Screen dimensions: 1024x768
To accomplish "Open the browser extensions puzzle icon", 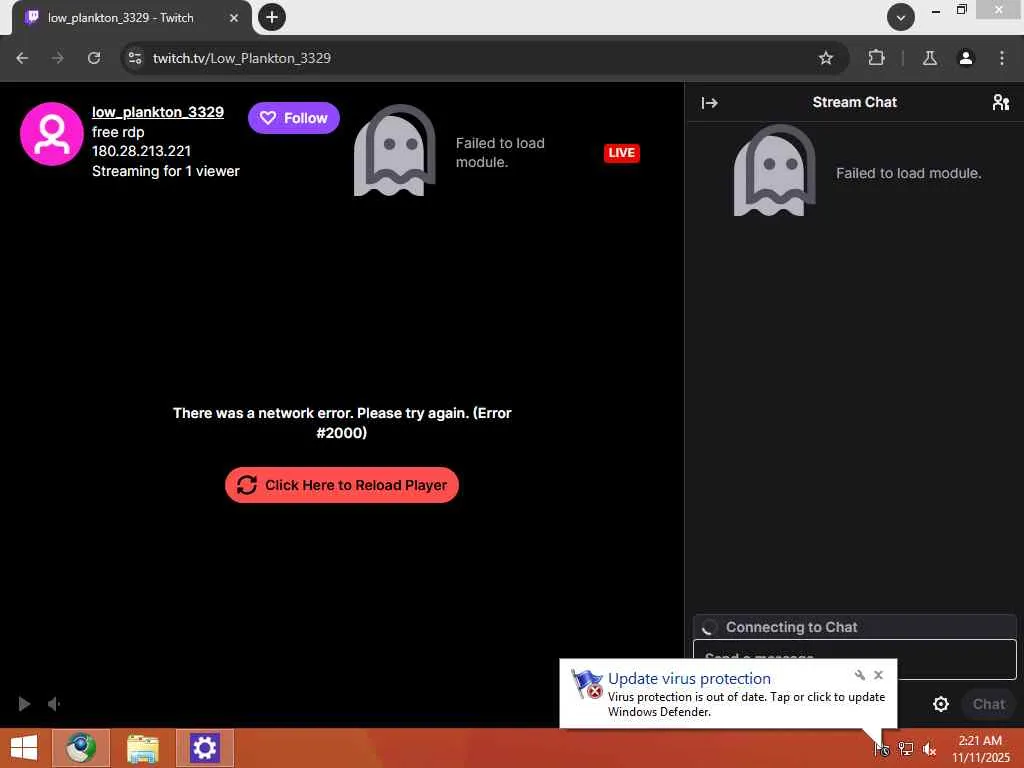I will coord(876,58).
